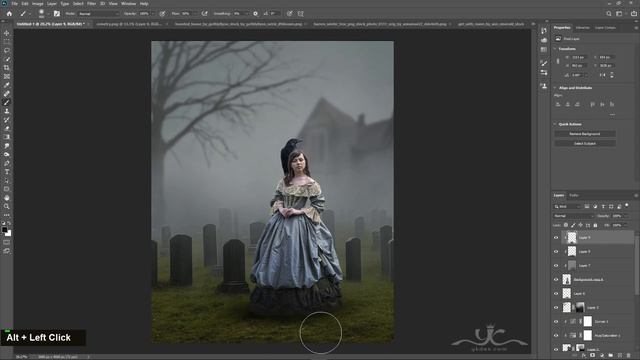Hide Layer 7 visibility eye
Viewport: 640px width, 360px height.
tap(556, 265)
